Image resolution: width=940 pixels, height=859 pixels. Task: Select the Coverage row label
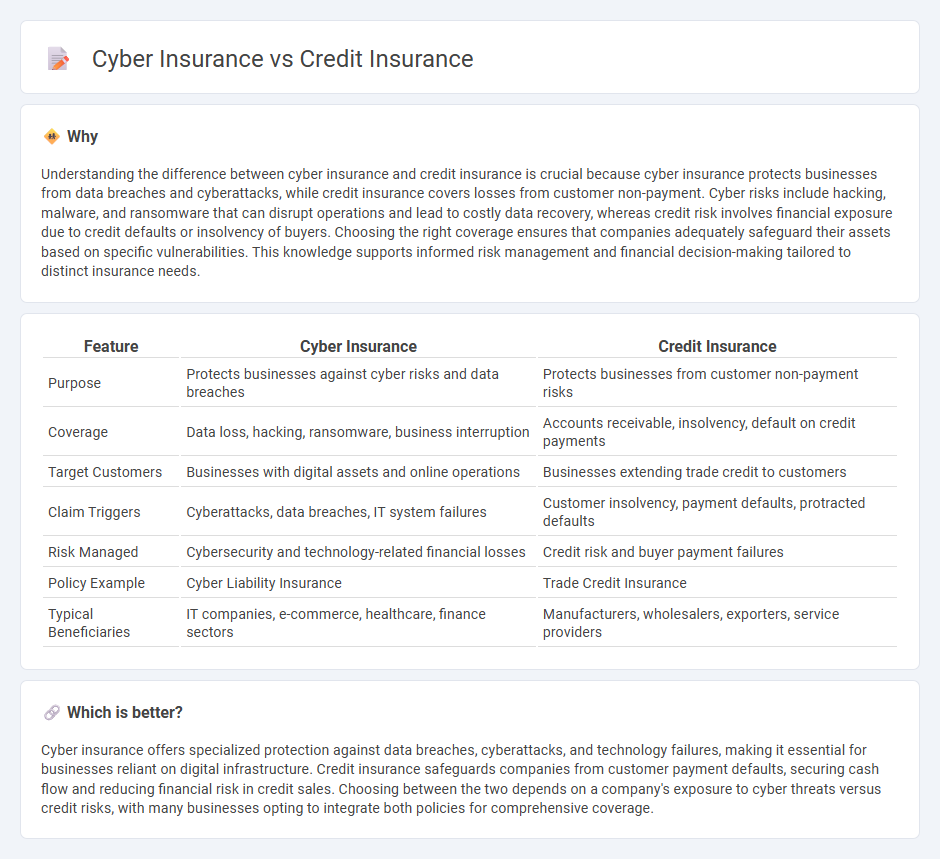(x=78, y=432)
